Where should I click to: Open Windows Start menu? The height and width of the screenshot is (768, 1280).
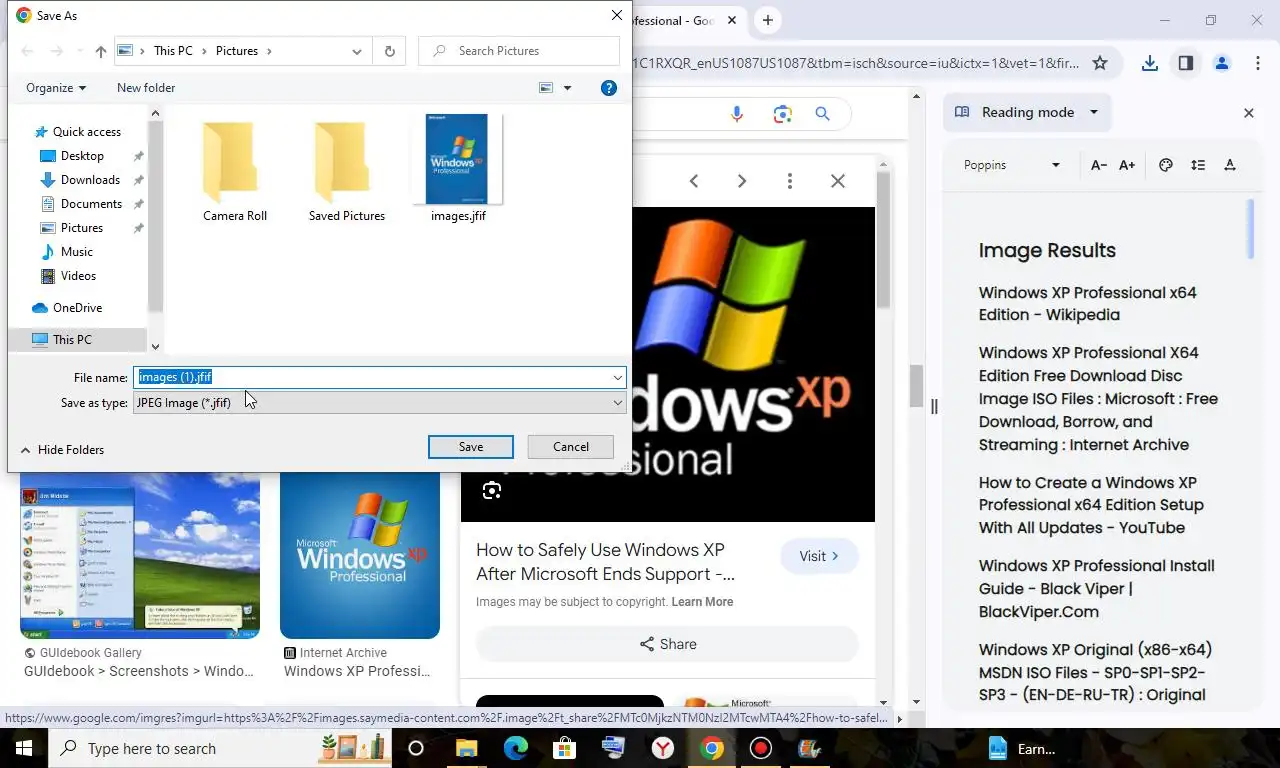click(x=24, y=748)
